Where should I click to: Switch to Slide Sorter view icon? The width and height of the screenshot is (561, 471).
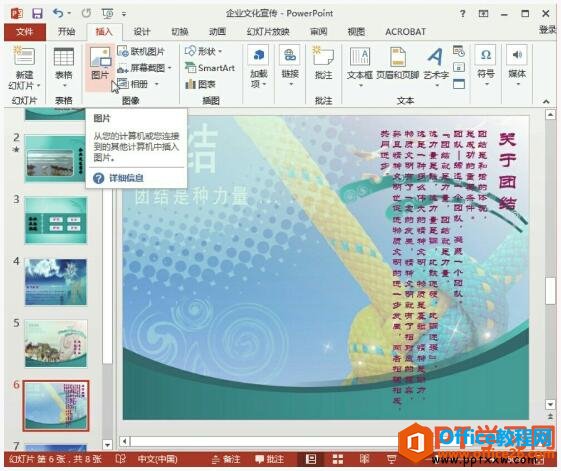337,459
